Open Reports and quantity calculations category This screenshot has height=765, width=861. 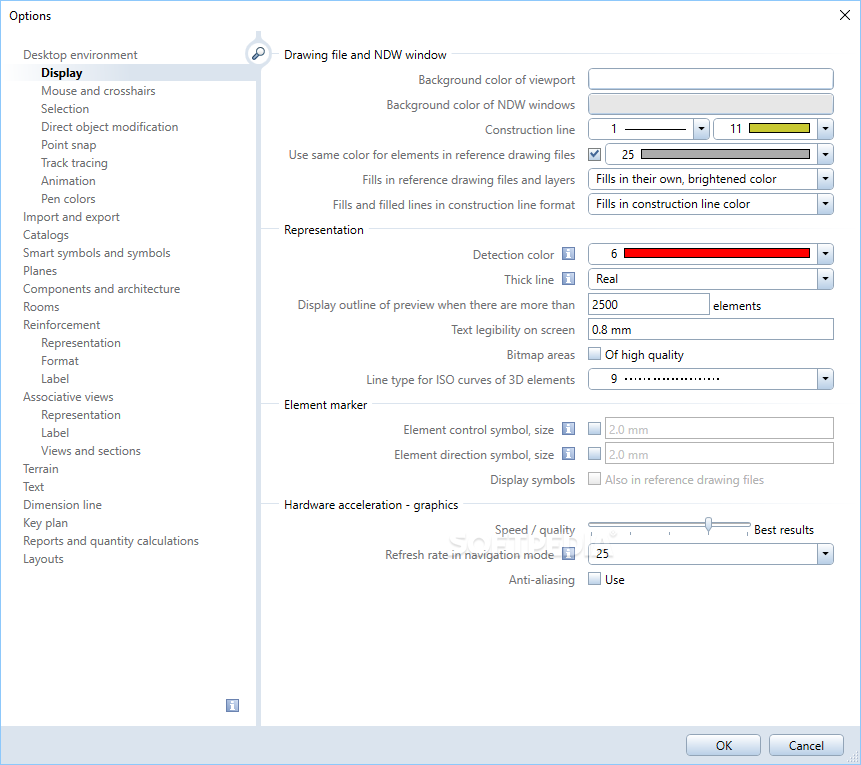pos(110,541)
